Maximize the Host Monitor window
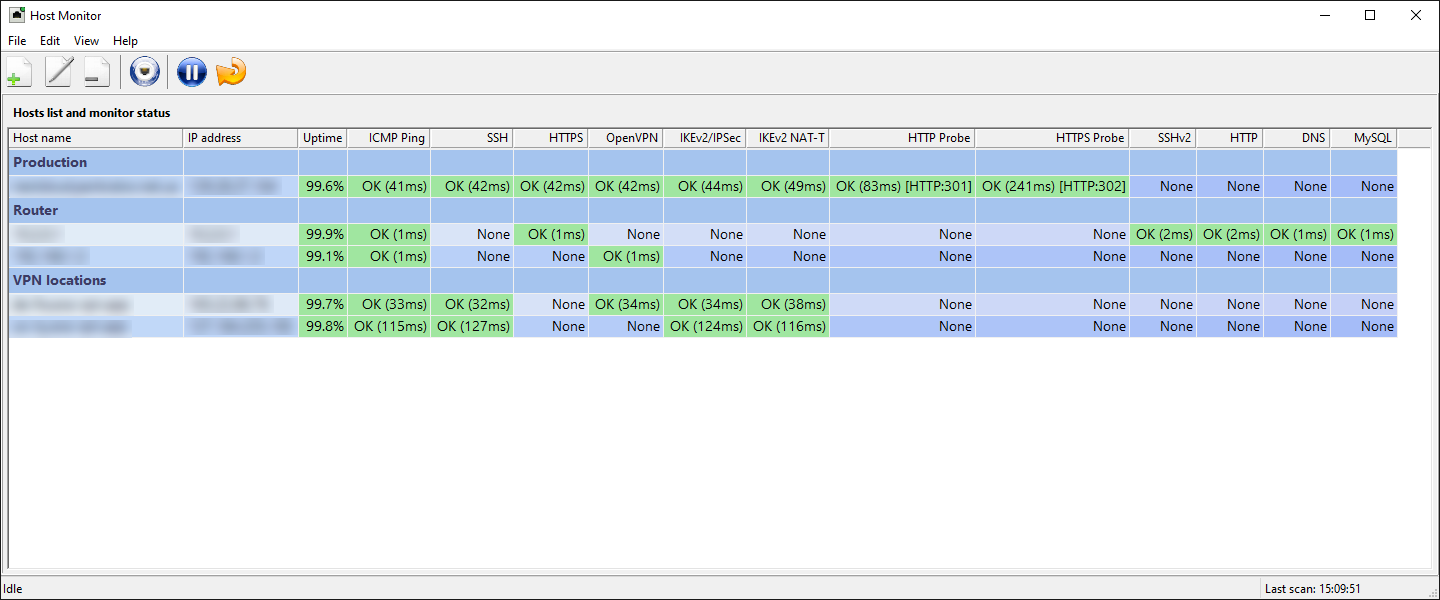1440x600 pixels. [x=1370, y=15]
